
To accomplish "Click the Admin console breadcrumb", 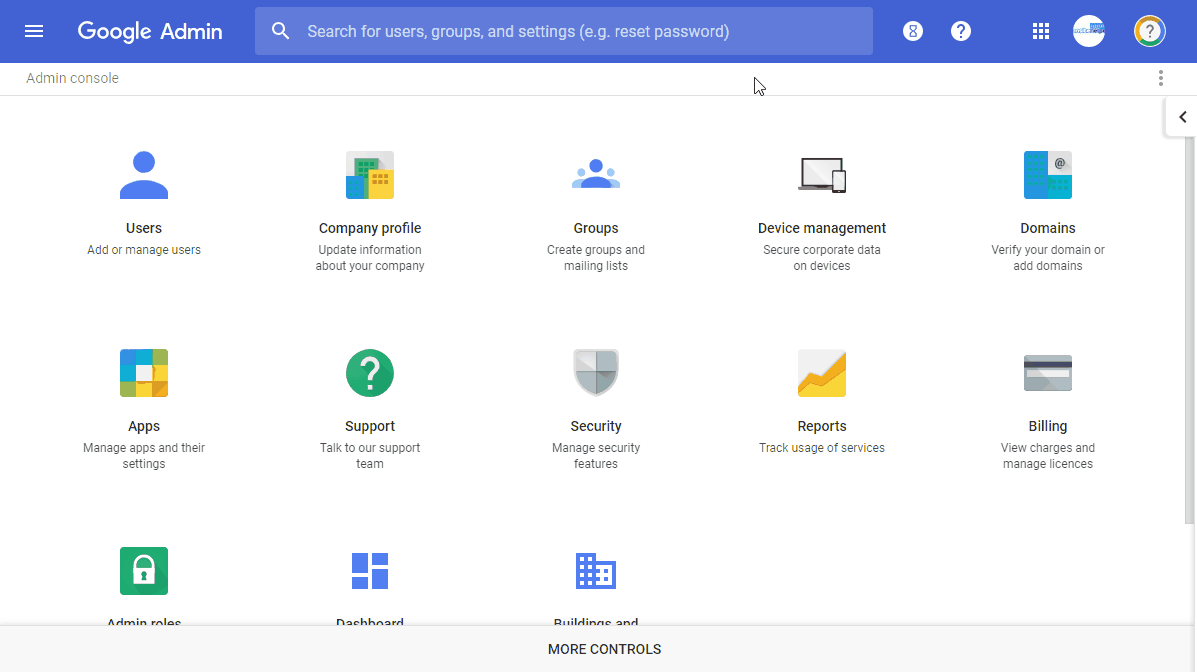I will [x=73, y=78].
